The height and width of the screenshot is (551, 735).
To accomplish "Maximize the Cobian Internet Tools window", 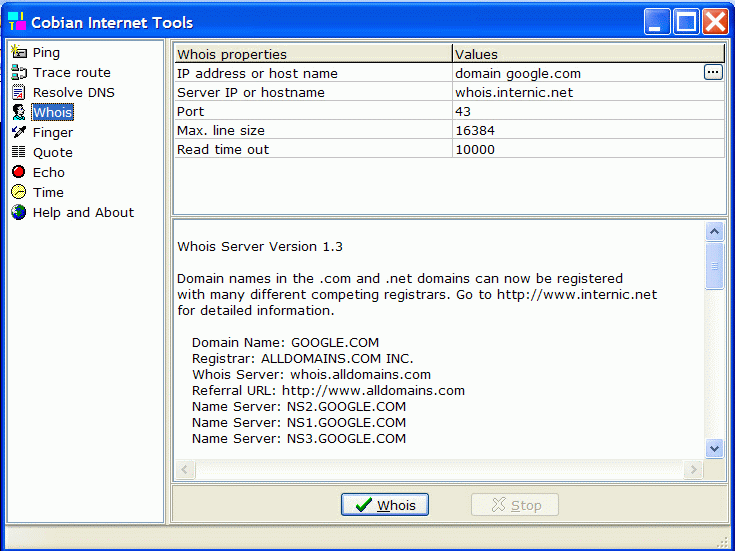I will (x=686, y=22).
